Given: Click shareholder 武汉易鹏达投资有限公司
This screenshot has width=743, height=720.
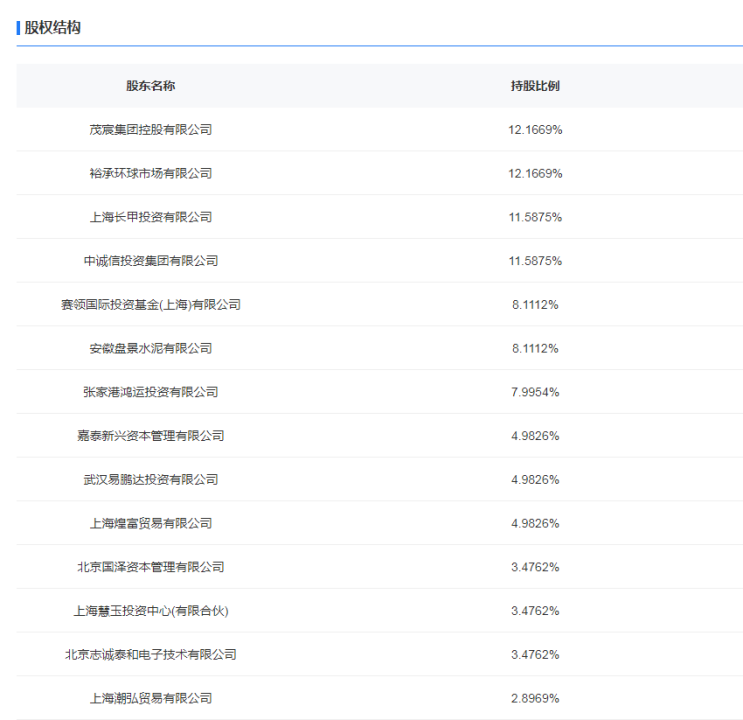Looking at the screenshot, I should (x=151, y=480).
